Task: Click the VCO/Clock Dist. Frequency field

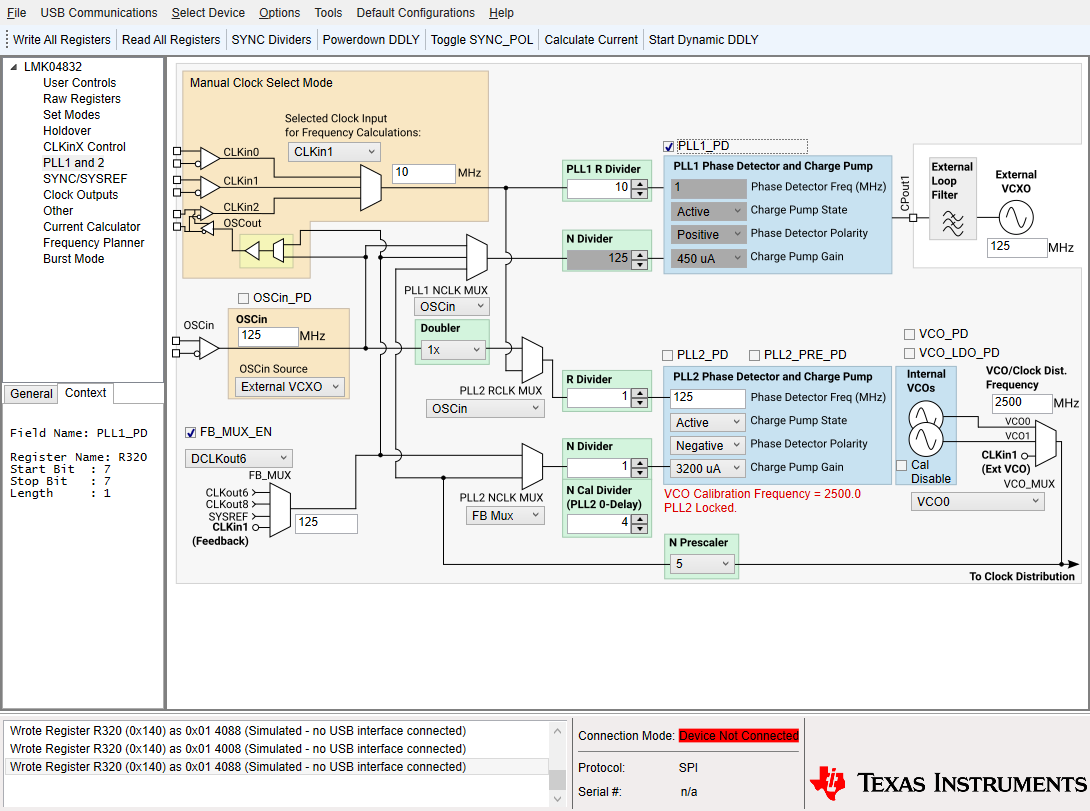Action: 1021,403
